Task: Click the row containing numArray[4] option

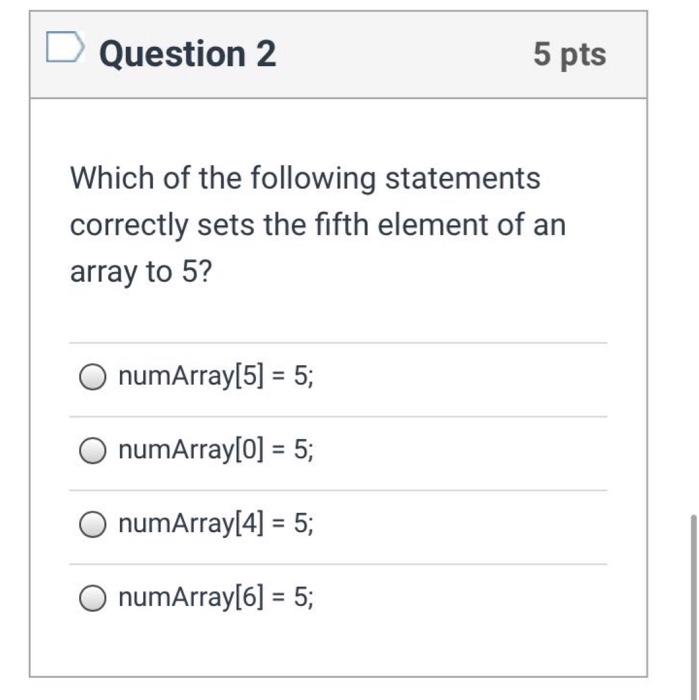Action: coord(338,527)
